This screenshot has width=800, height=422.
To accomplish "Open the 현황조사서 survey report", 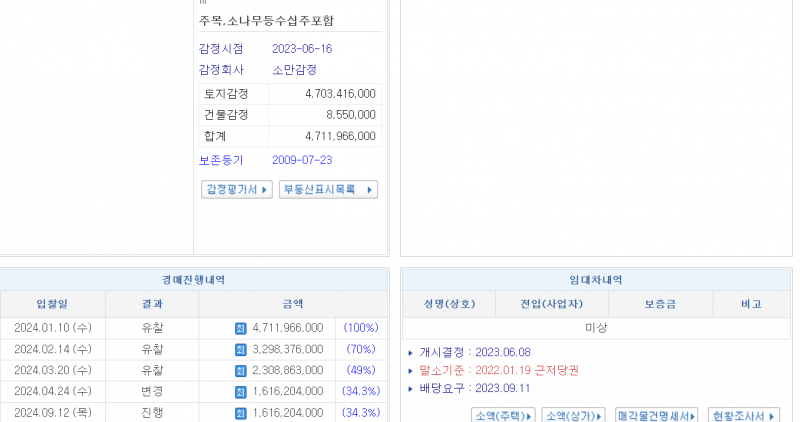I will pos(744,415).
